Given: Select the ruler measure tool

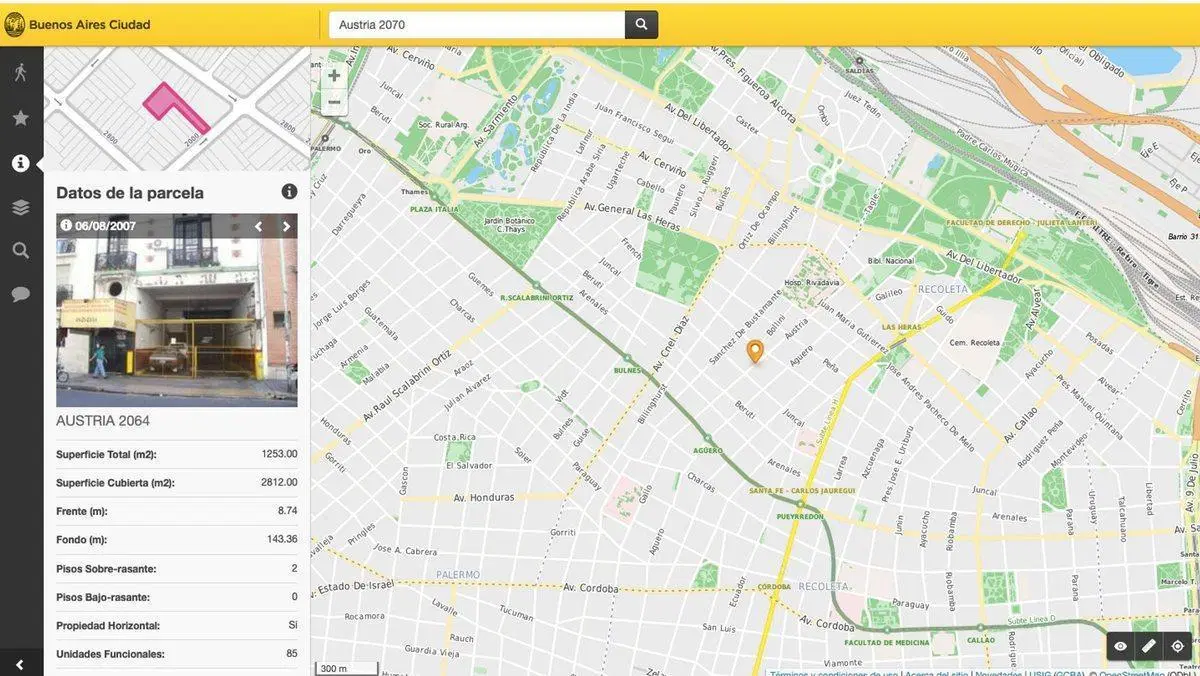Looking at the screenshot, I should [1149, 646].
